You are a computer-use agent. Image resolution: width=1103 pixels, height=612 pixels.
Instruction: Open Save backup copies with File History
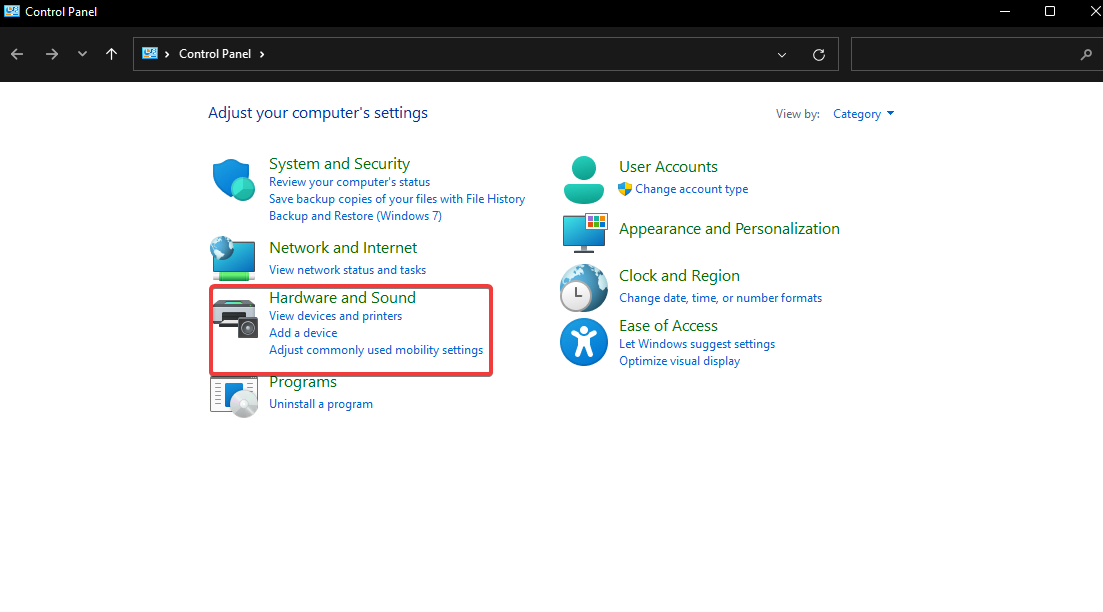(x=397, y=199)
